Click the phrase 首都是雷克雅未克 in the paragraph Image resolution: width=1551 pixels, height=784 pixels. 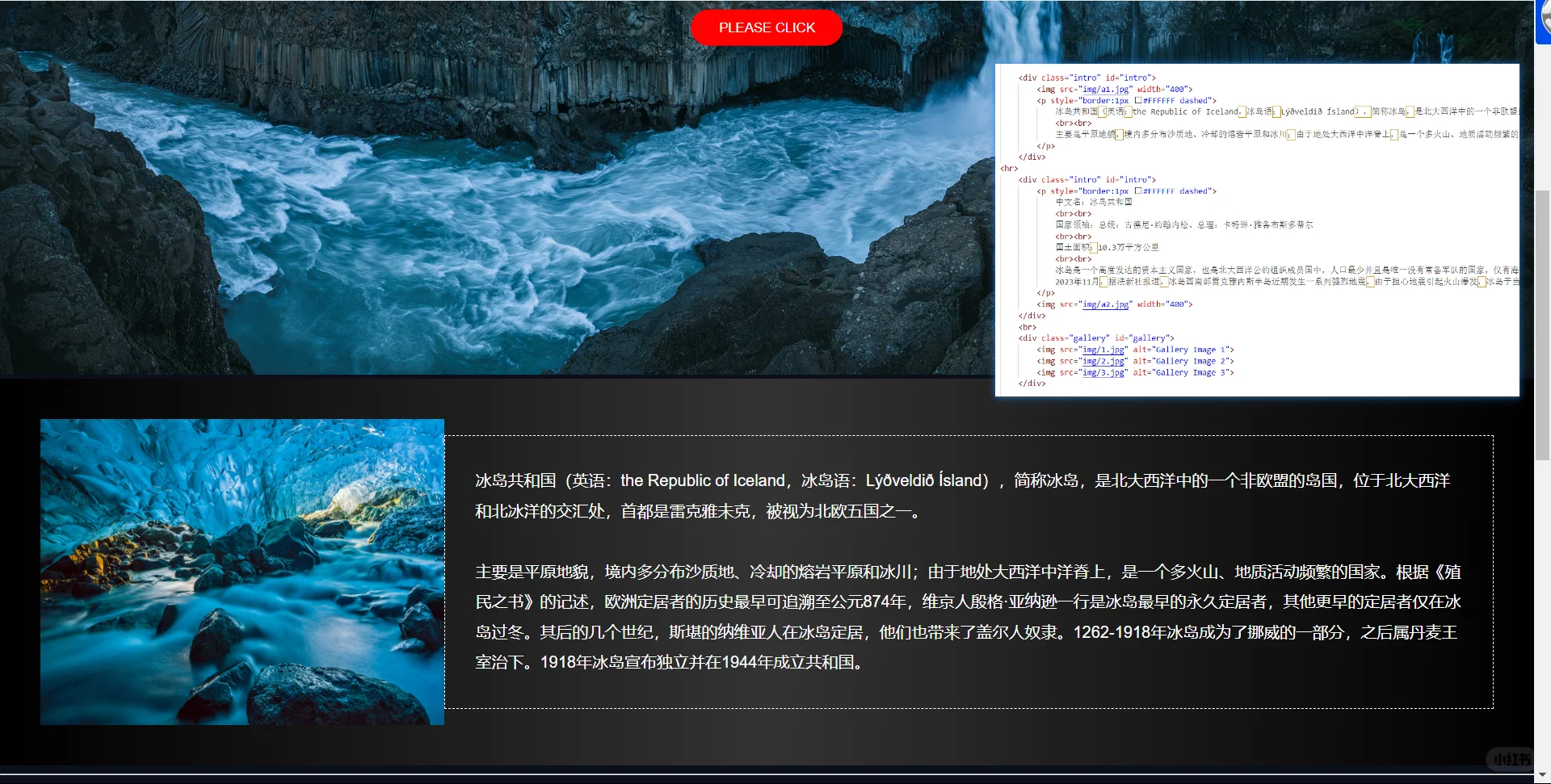pos(685,511)
